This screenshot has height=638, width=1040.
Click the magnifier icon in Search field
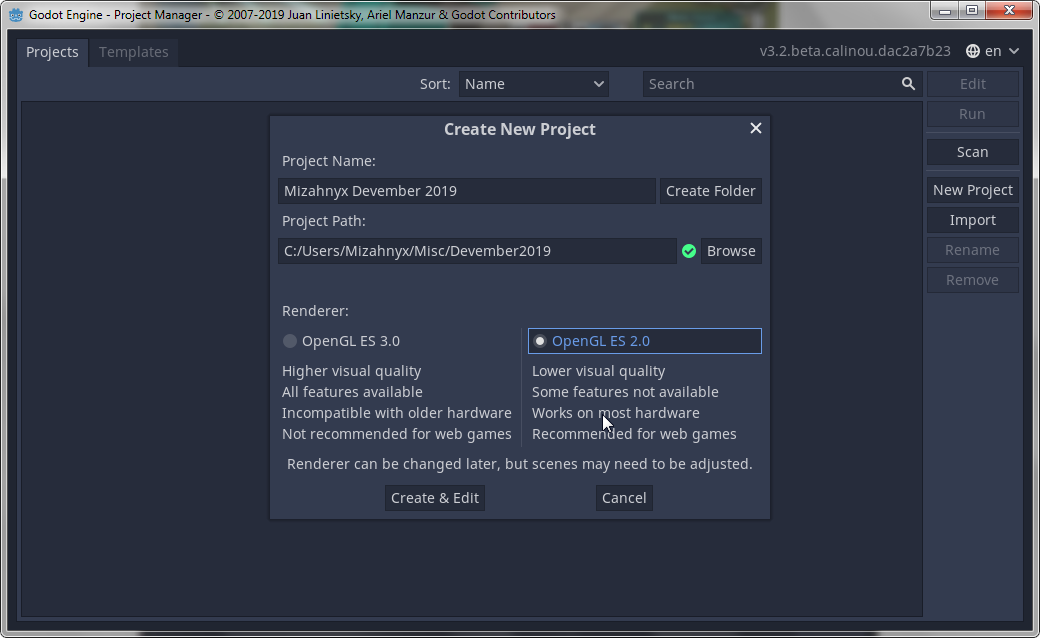coord(908,84)
